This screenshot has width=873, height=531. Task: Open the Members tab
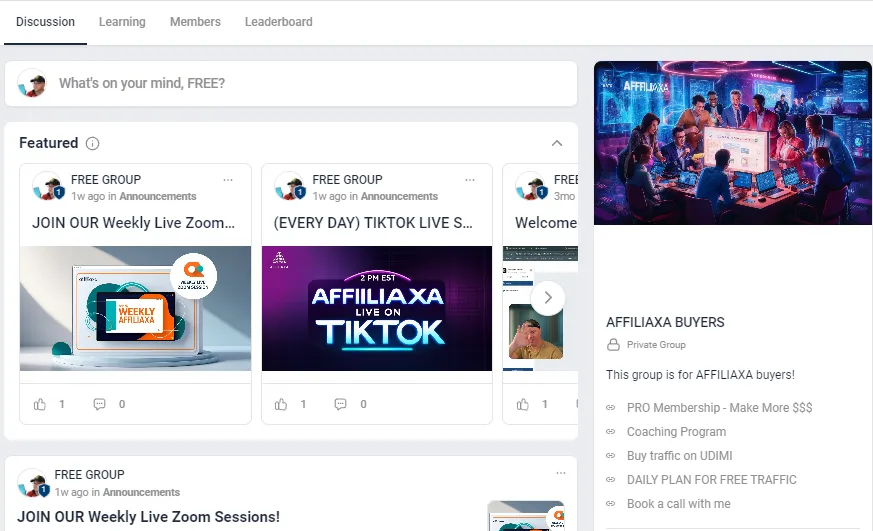coord(195,22)
